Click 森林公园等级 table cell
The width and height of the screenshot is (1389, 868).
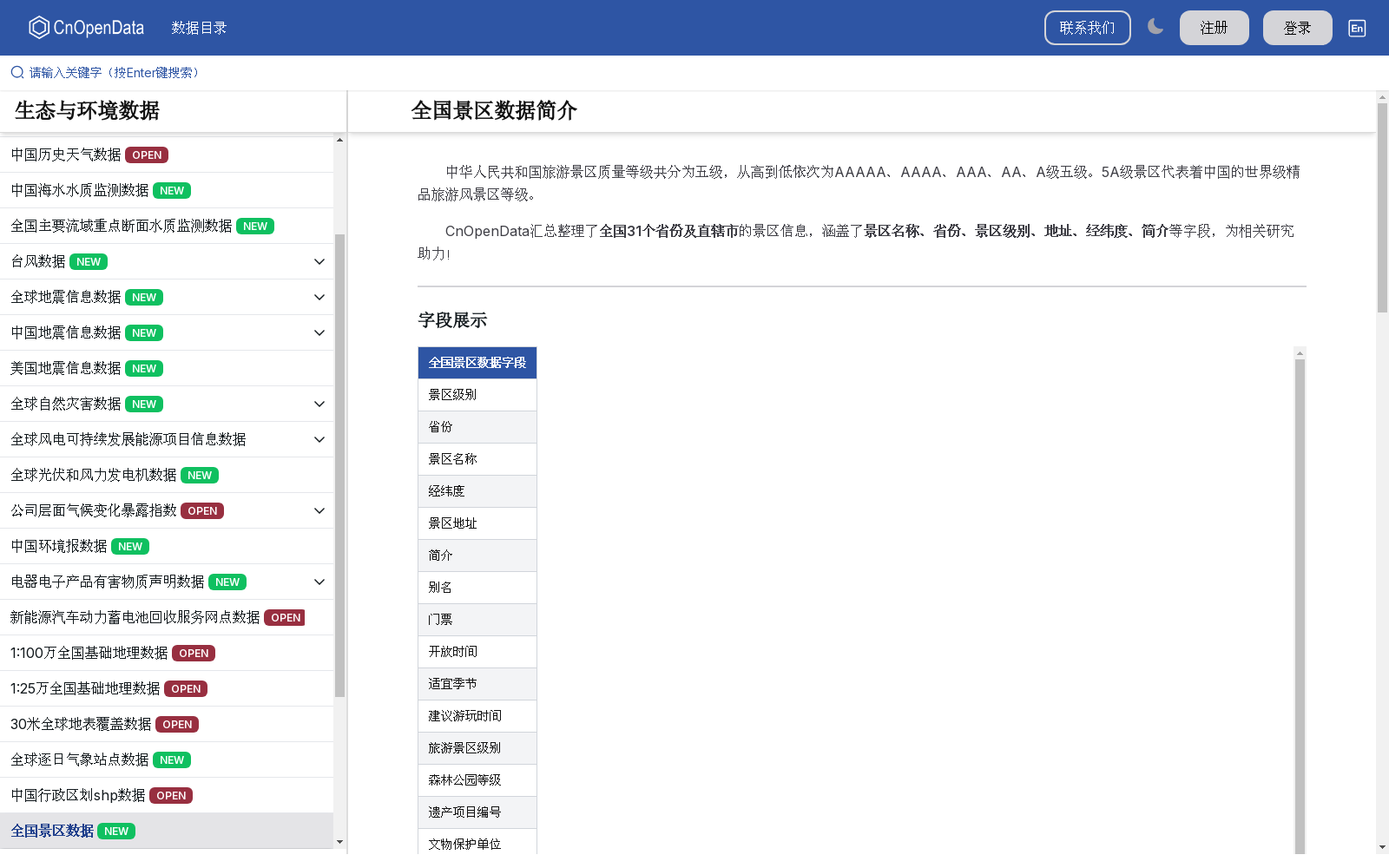(477, 780)
